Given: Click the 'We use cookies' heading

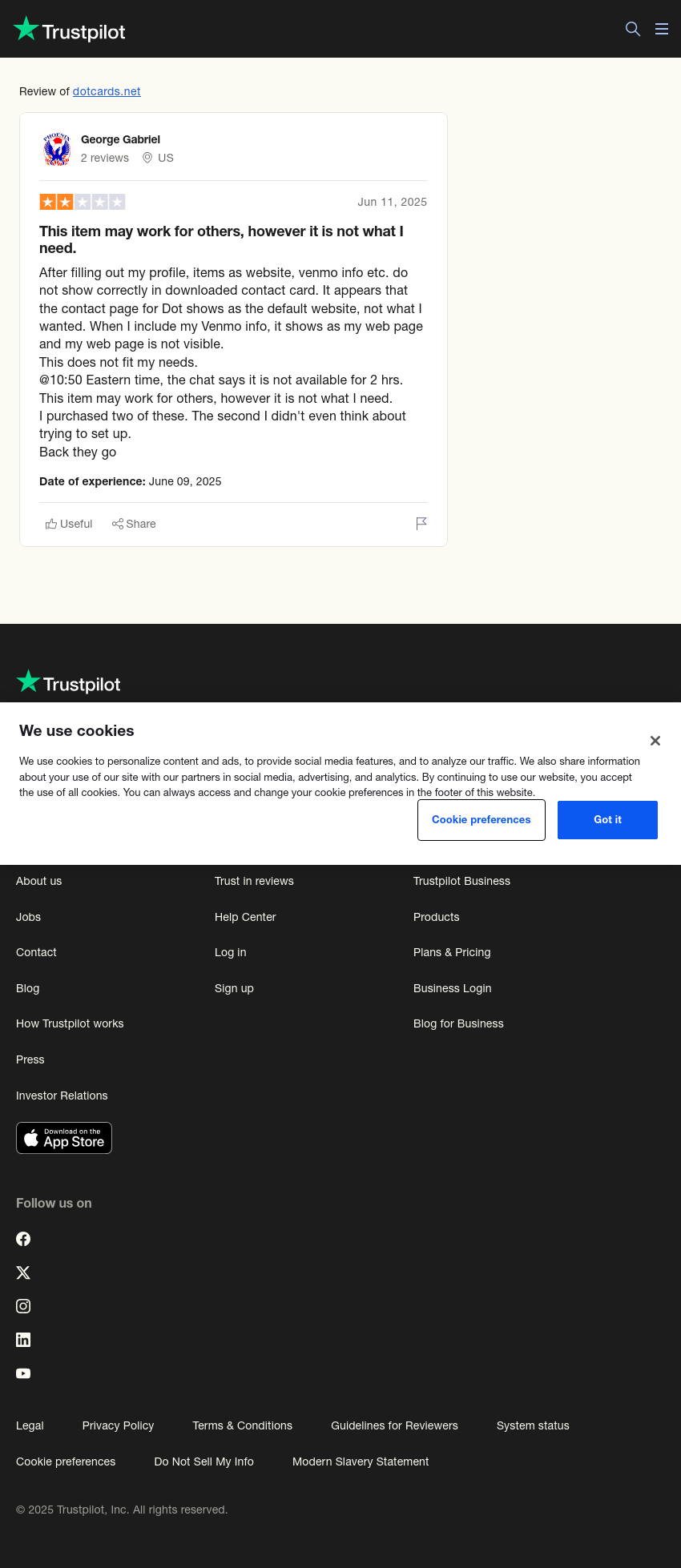Looking at the screenshot, I should tap(77, 730).
